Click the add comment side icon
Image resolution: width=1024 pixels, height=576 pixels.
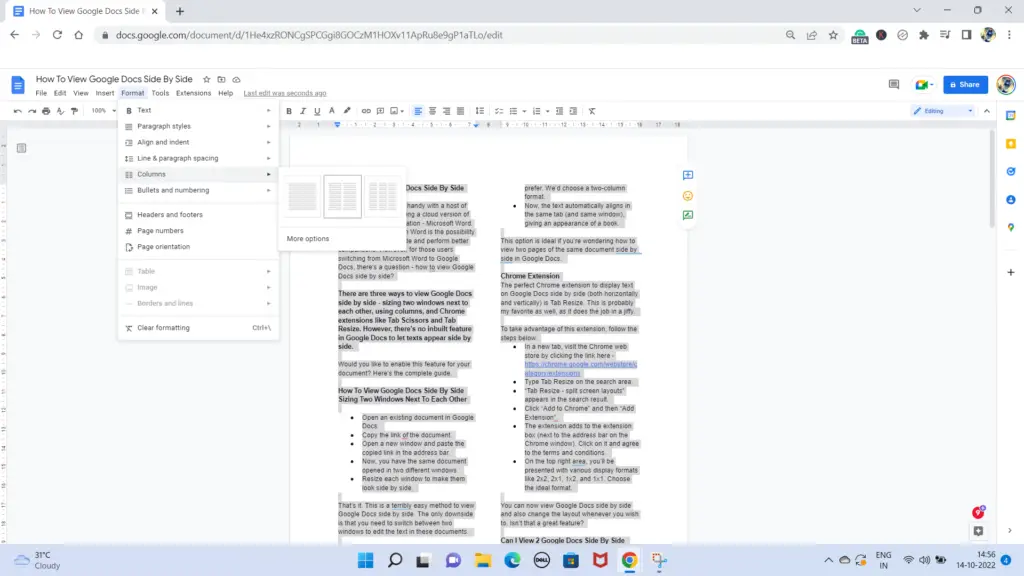coord(688,175)
